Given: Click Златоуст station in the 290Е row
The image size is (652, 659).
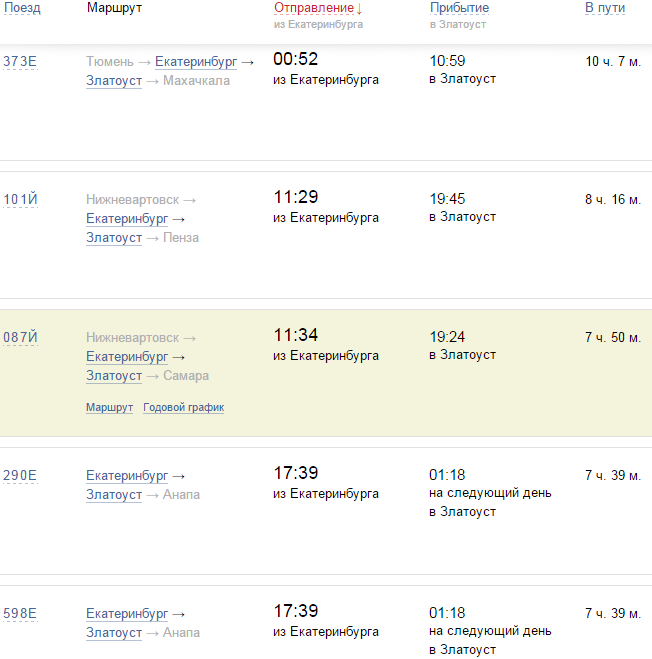Looking at the screenshot, I should pos(114,495).
